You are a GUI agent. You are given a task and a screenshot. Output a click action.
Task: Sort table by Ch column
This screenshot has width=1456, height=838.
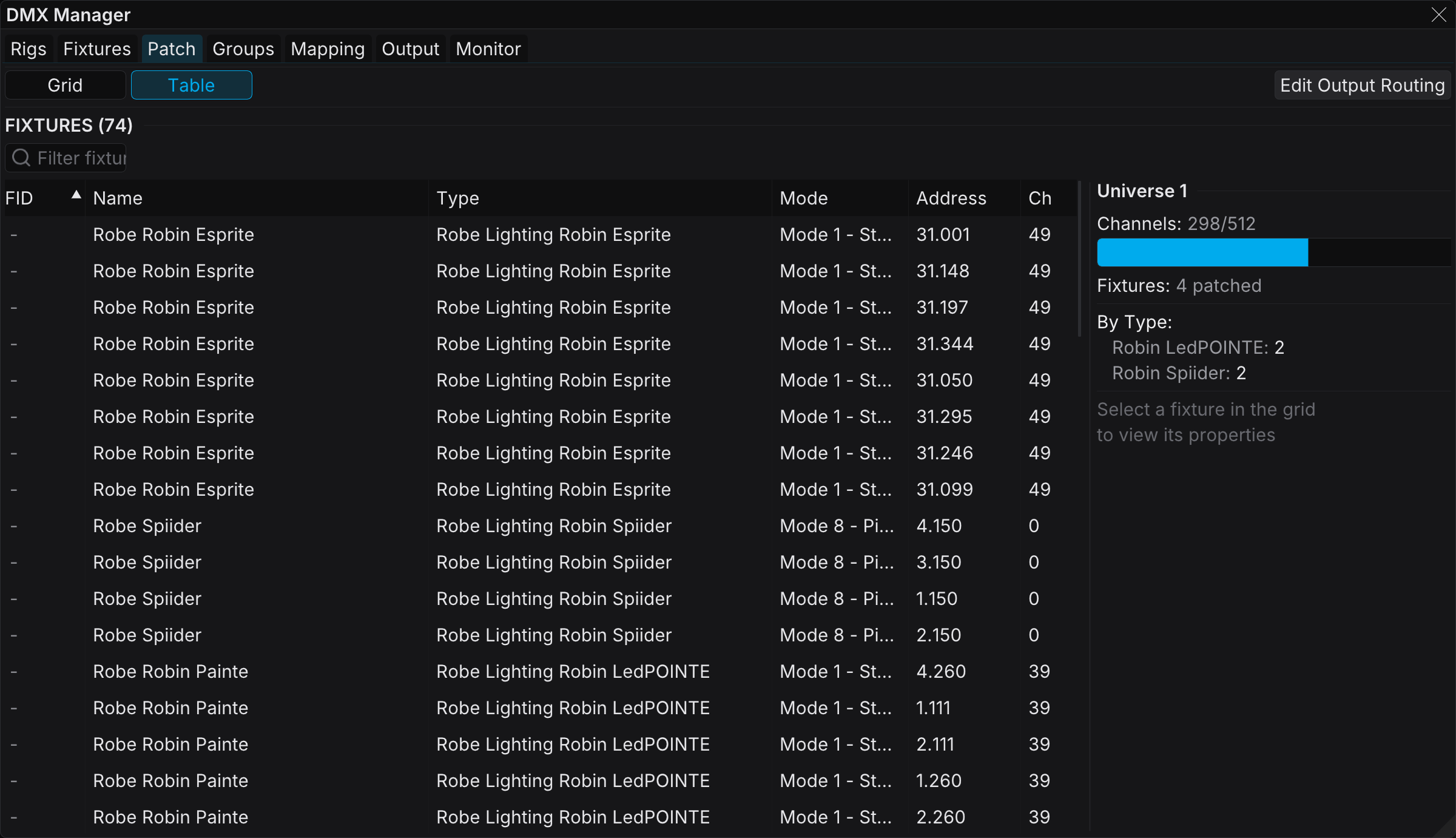pyautogui.click(x=1049, y=198)
